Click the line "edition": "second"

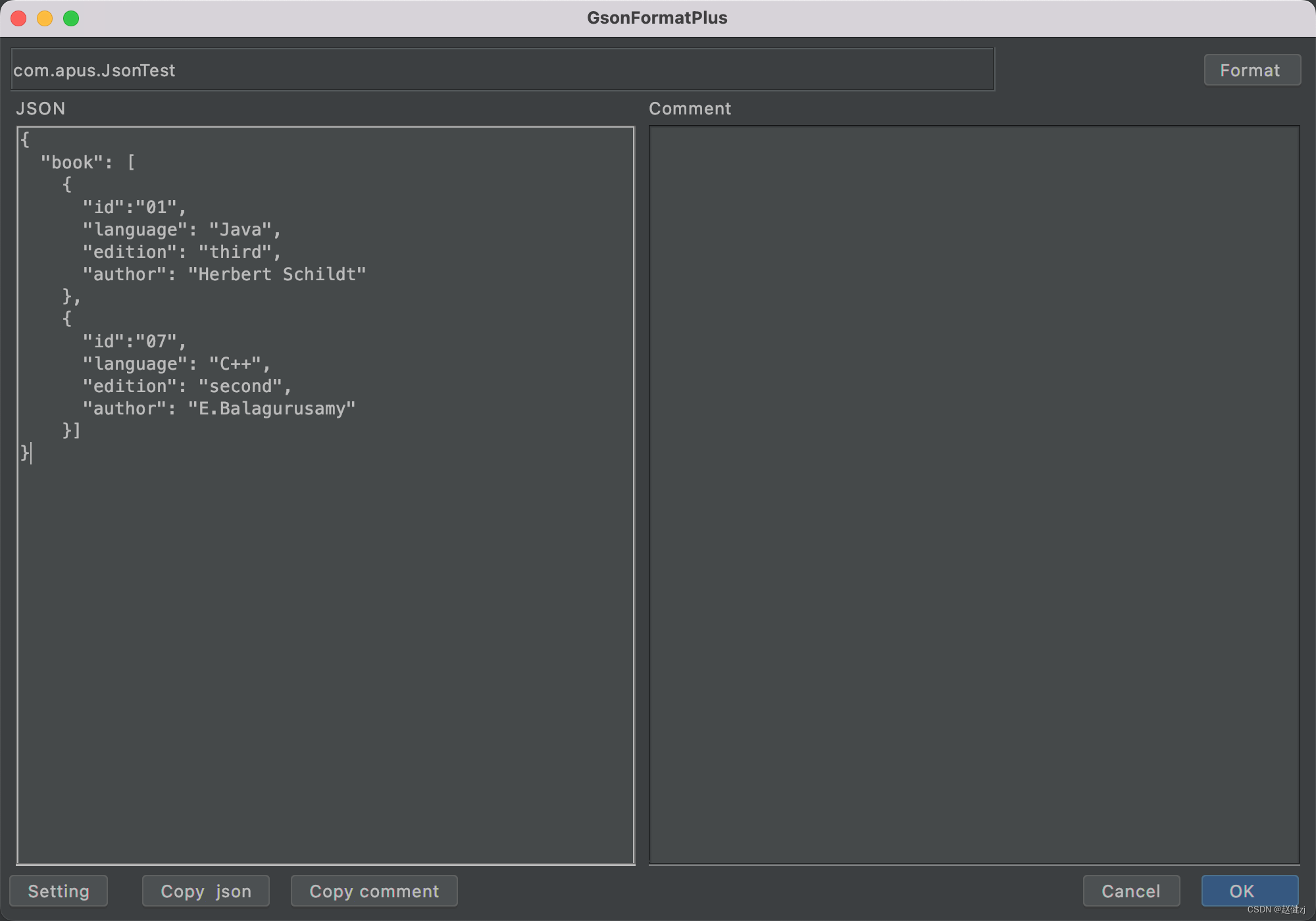pos(188,386)
